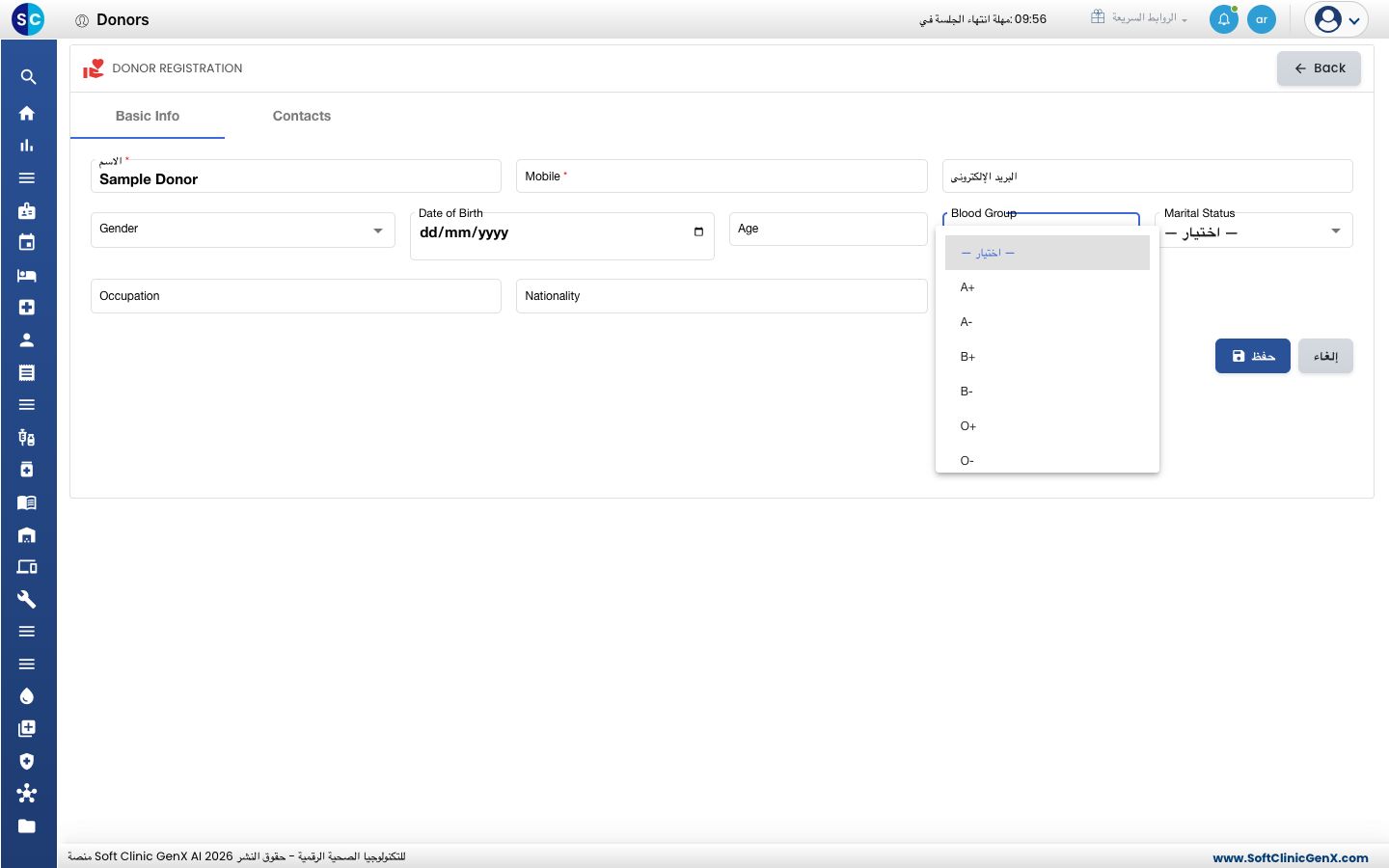Choose O+ in Blood Group list
Image resolution: width=1389 pixels, height=868 pixels.
coord(1048,426)
